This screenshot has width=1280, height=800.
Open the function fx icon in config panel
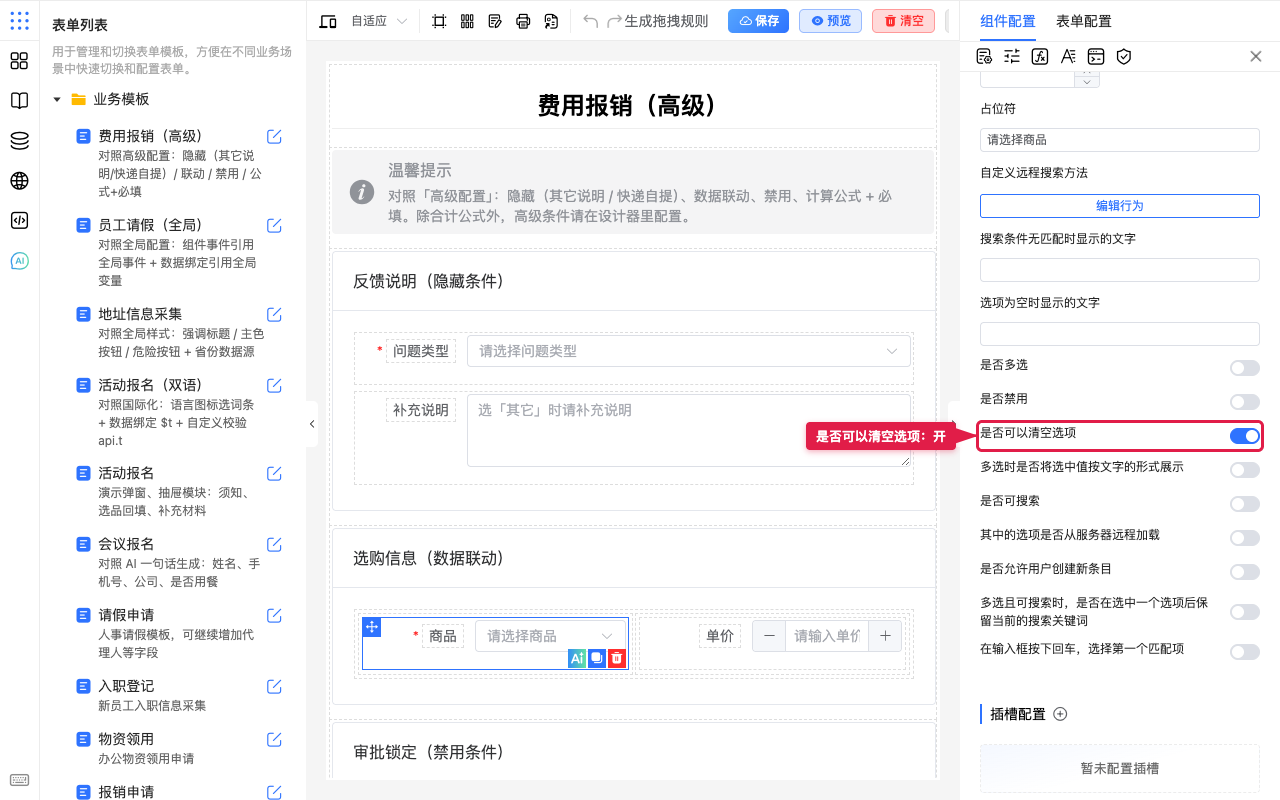coord(1040,56)
